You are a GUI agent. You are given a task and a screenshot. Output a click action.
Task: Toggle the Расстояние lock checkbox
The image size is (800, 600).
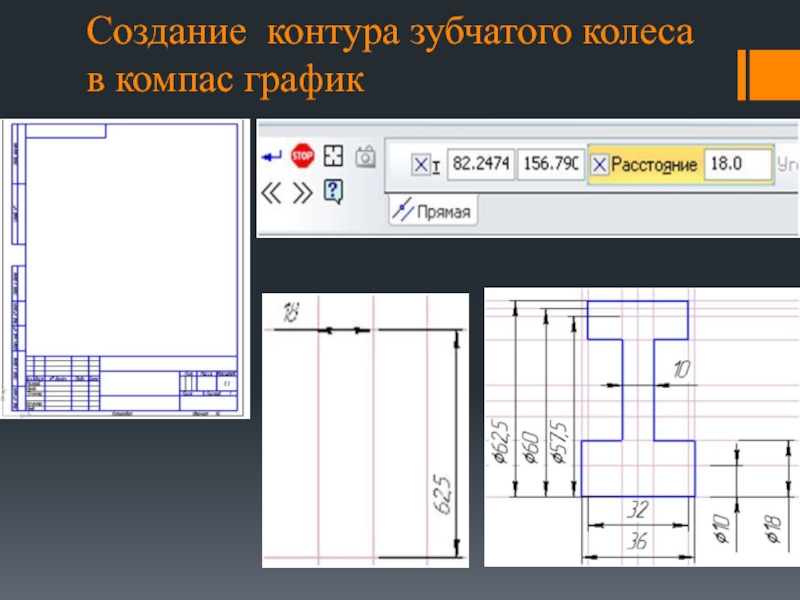click(599, 165)
